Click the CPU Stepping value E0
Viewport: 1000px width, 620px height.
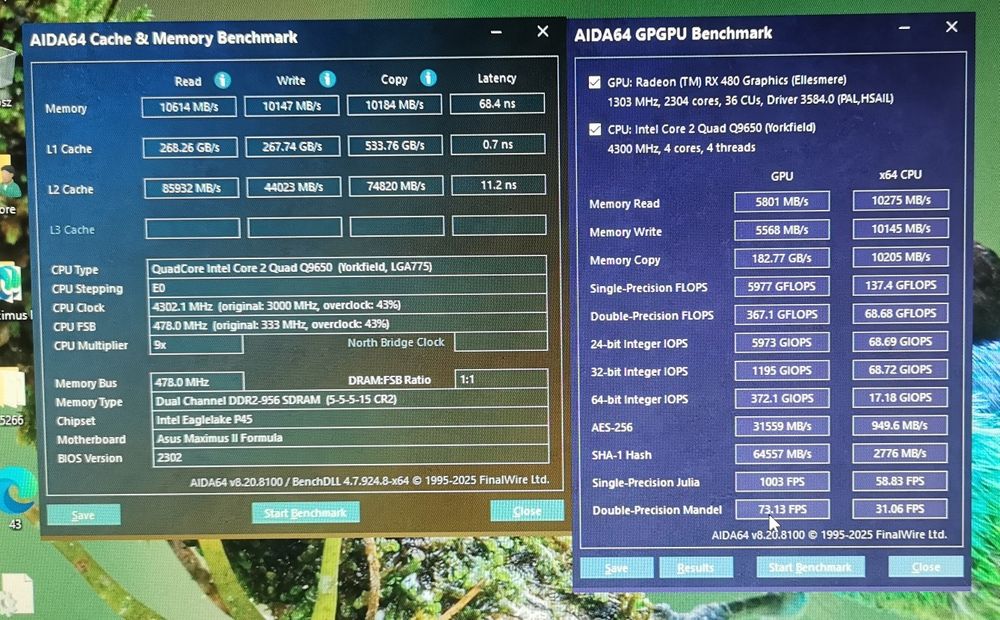coord(347,286)
